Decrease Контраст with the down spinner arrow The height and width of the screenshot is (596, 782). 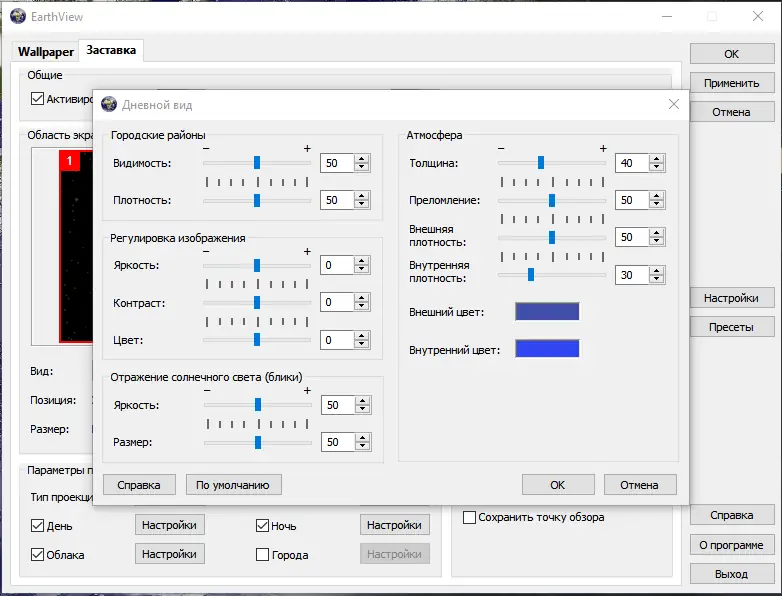click(362, 307)
